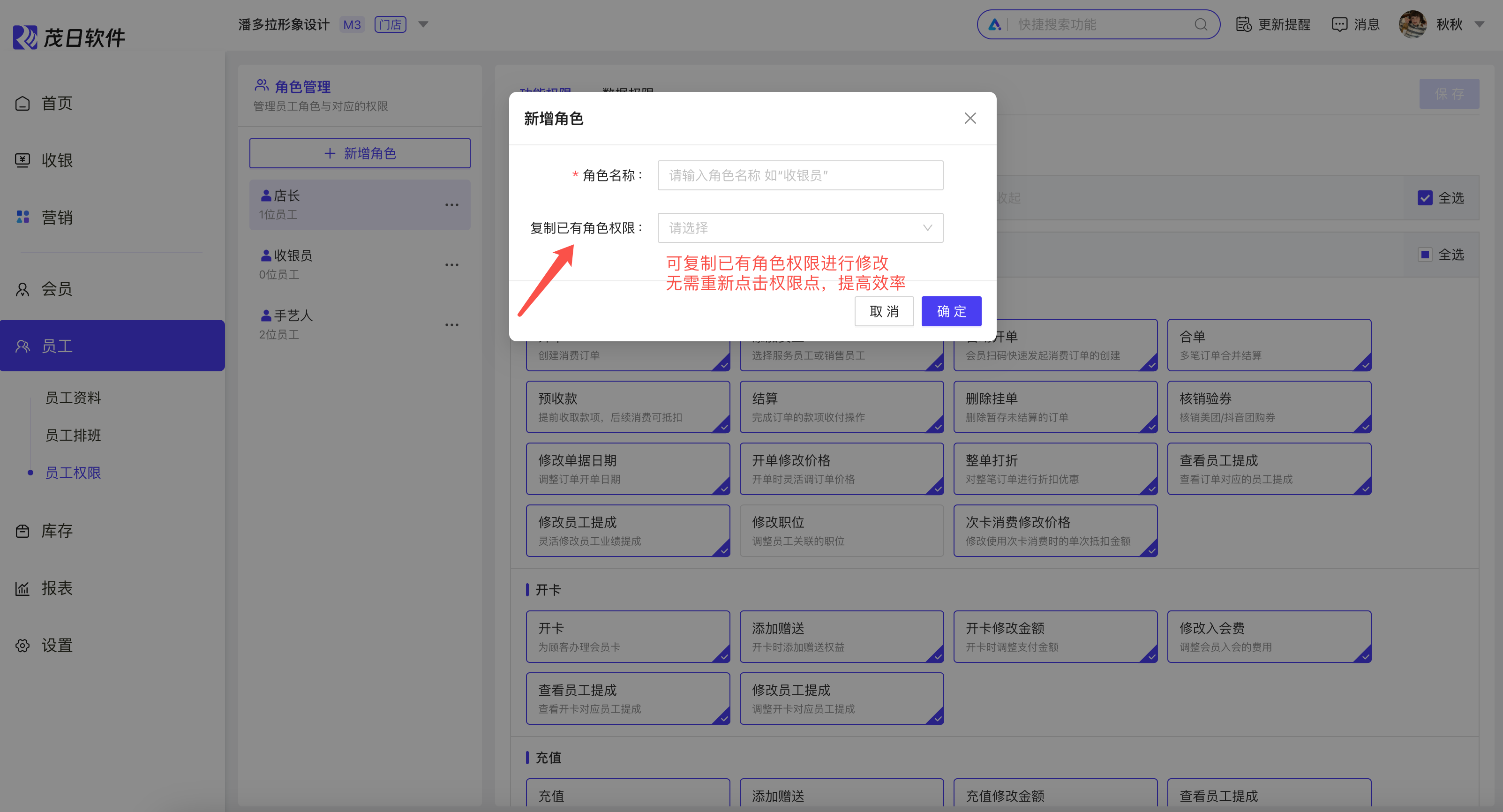Open more options for 收银员 role
This screenshot has width=1503, height=812.
pos(451,265)
